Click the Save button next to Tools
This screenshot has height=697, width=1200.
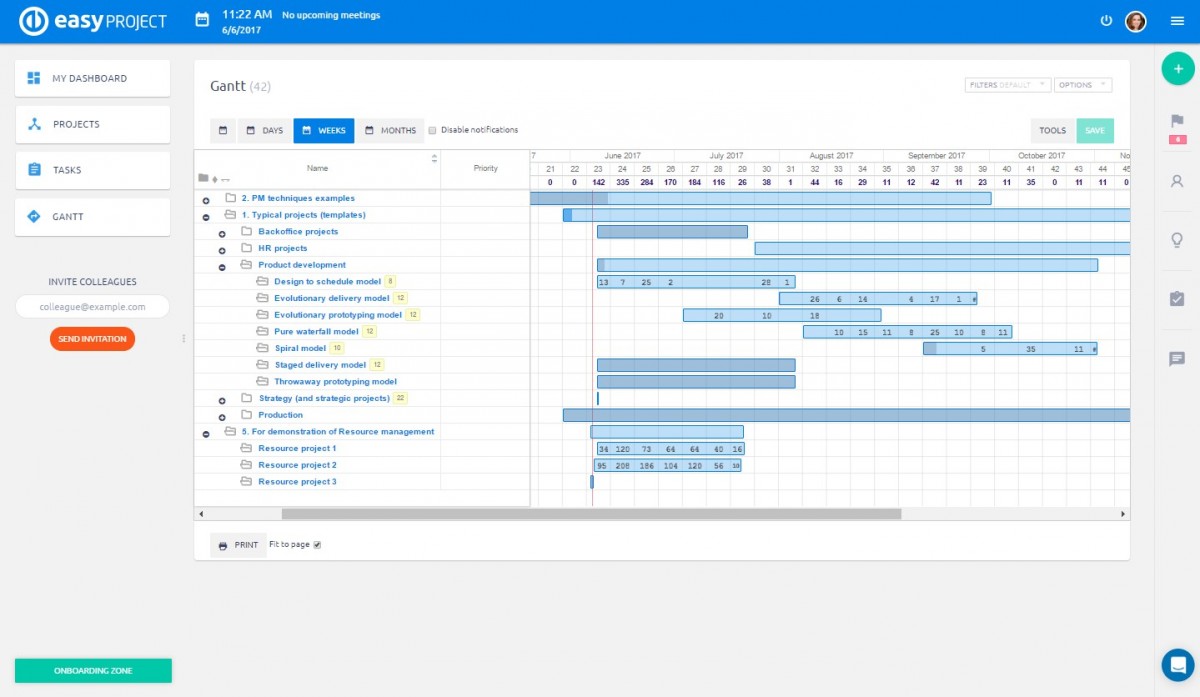tap(1095, 130)
